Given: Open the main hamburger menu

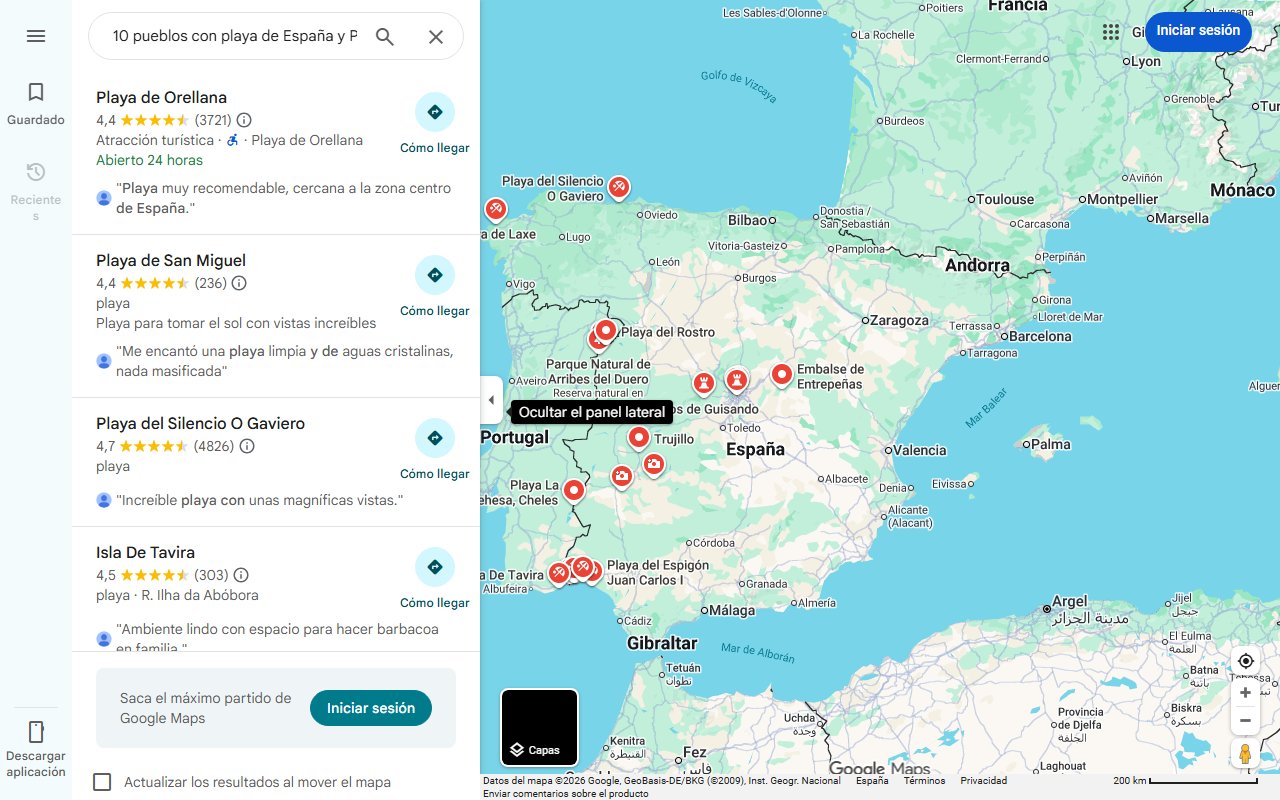Looking at the screenshot, I should [x=36, y=36].
